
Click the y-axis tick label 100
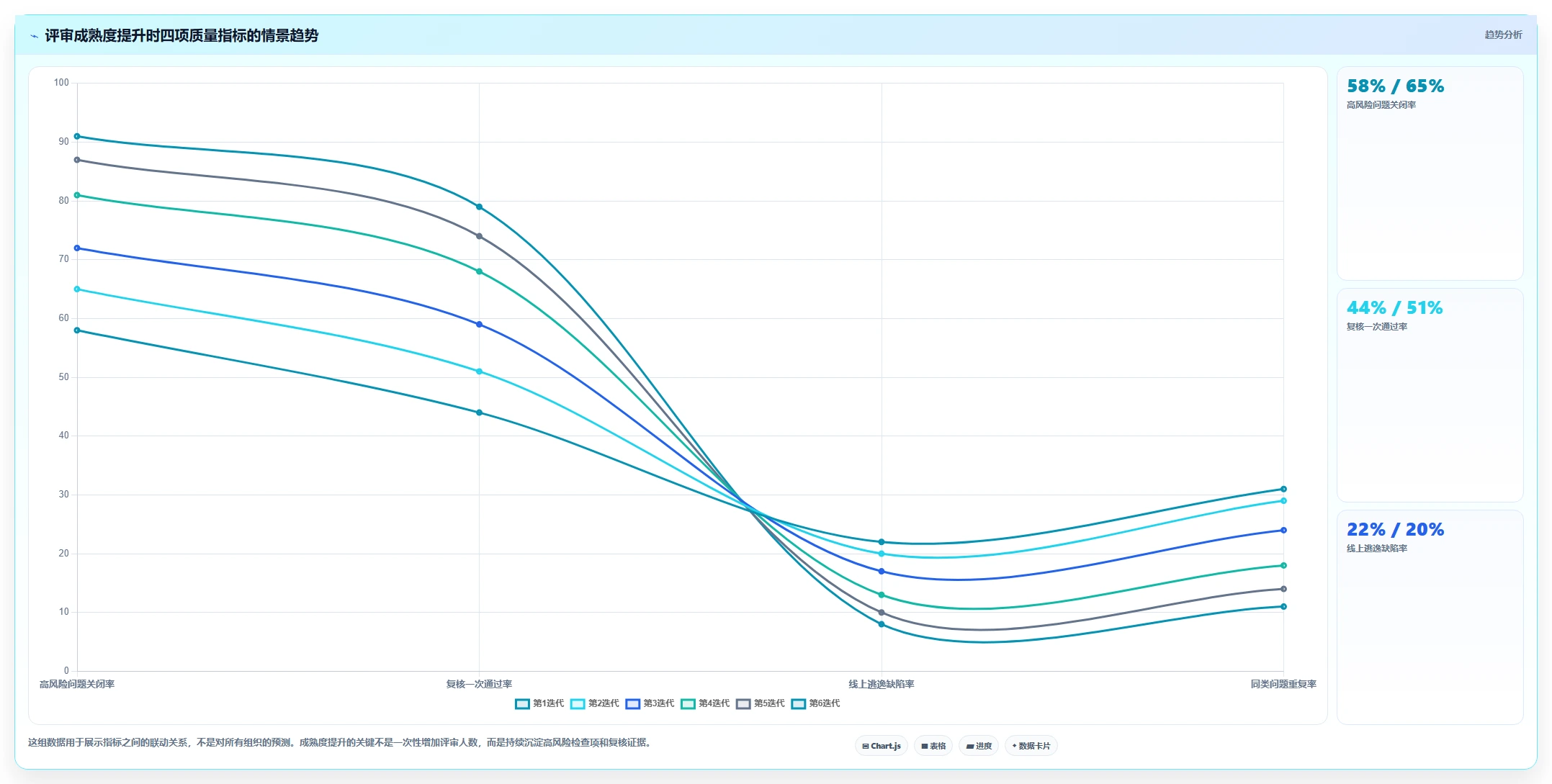click(61, 83)
